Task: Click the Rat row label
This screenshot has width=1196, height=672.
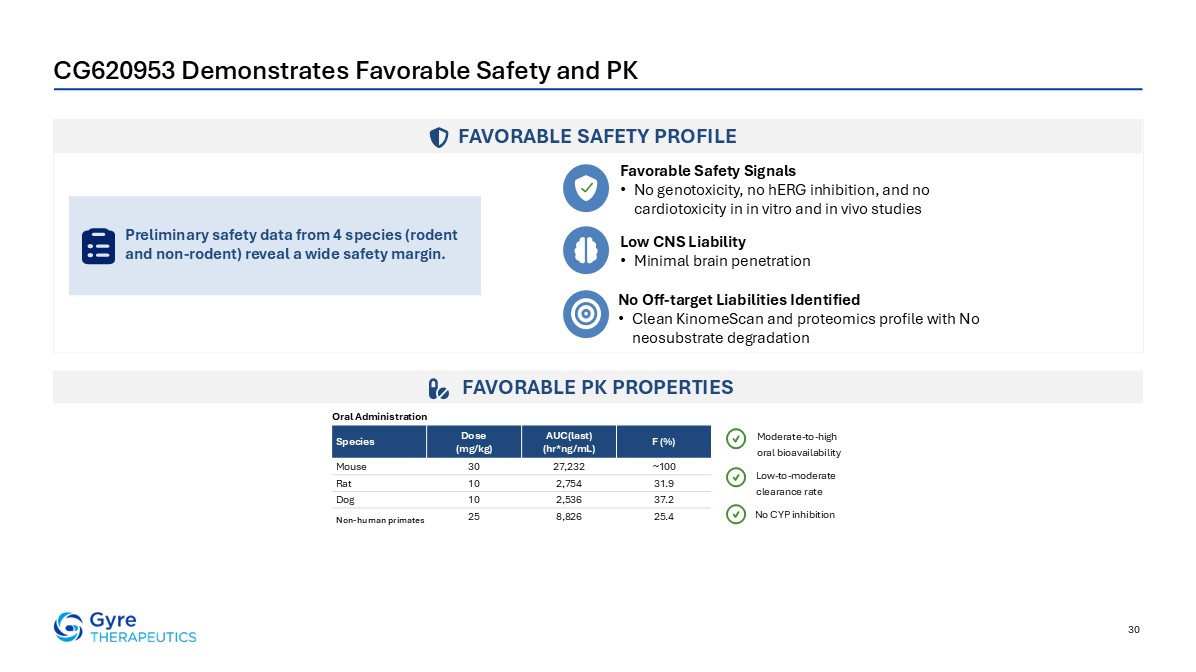Action: click(x=343, y=484)
